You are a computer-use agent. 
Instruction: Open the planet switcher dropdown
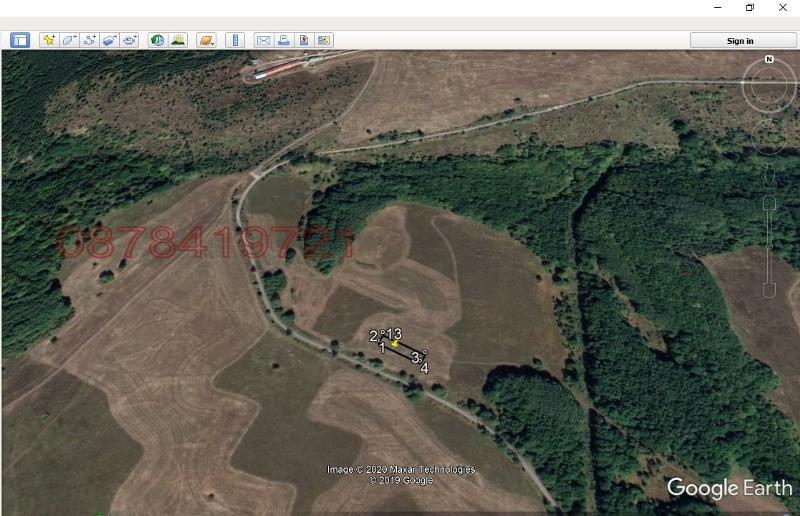(x=206, y=40)
